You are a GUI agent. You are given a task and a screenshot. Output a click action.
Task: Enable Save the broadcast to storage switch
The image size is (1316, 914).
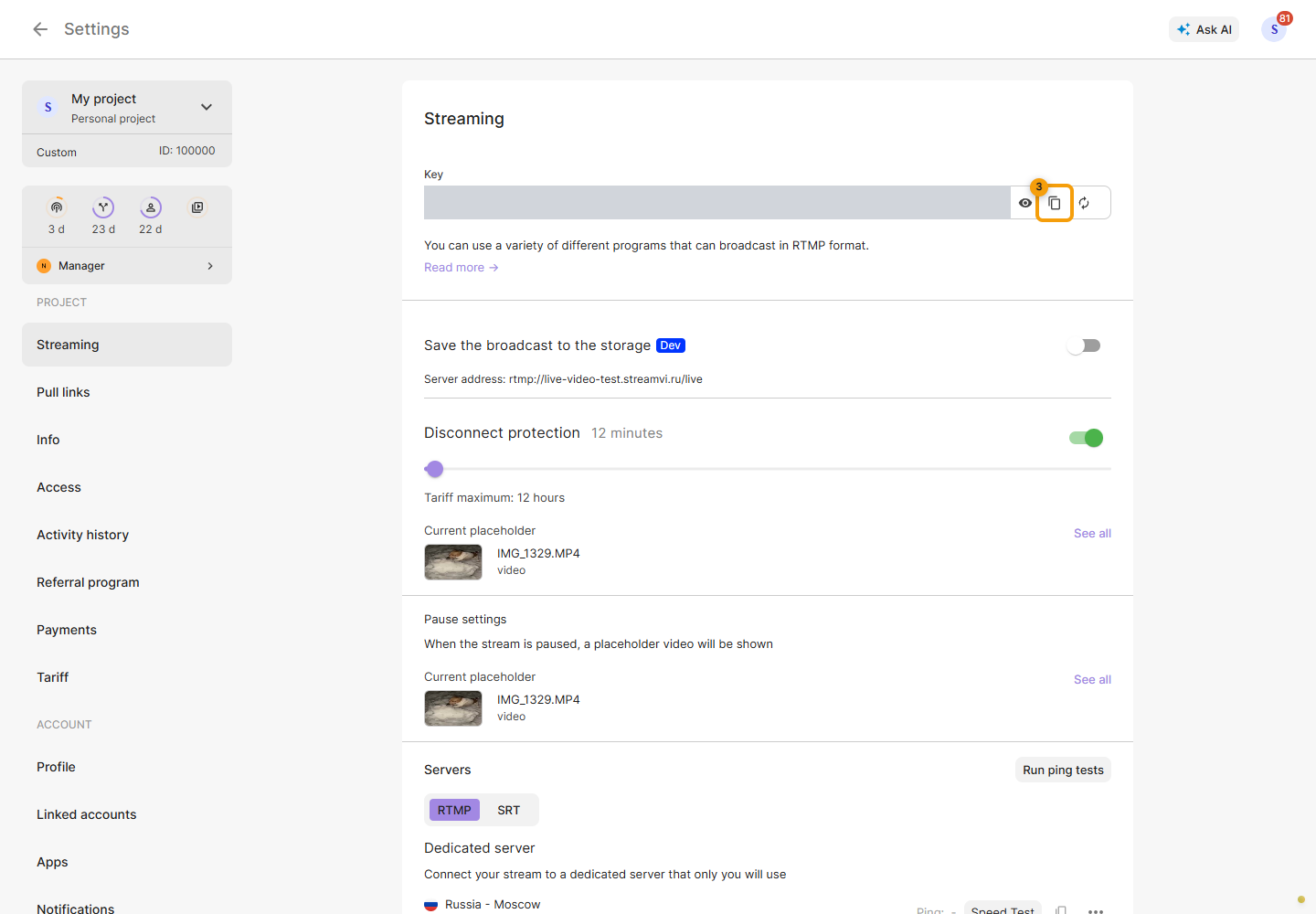[1086, 345]
